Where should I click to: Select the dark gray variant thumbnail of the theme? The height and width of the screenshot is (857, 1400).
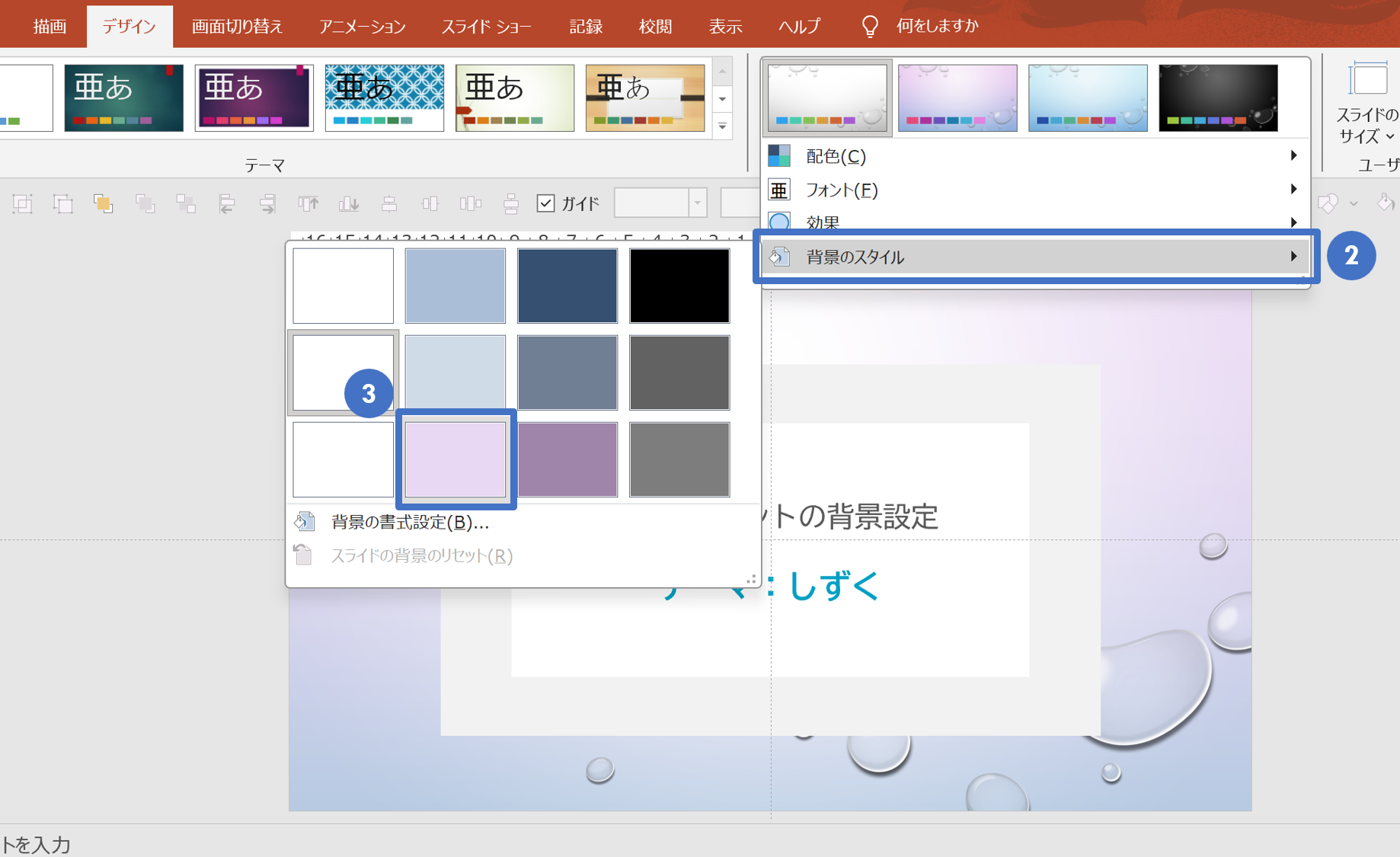click(1217, 98)
